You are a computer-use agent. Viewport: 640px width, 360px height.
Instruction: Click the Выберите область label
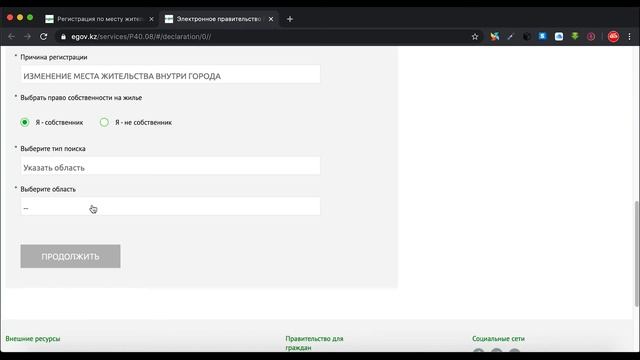coord(48,189)
